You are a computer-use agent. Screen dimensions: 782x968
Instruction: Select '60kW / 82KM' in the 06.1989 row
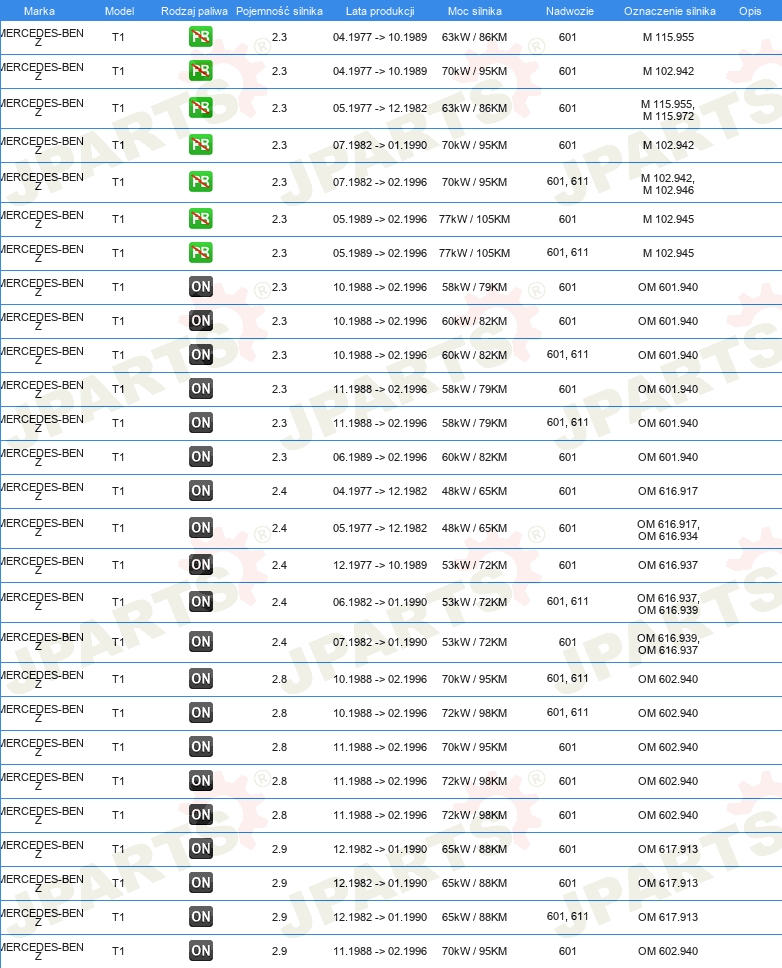point(474,457)
